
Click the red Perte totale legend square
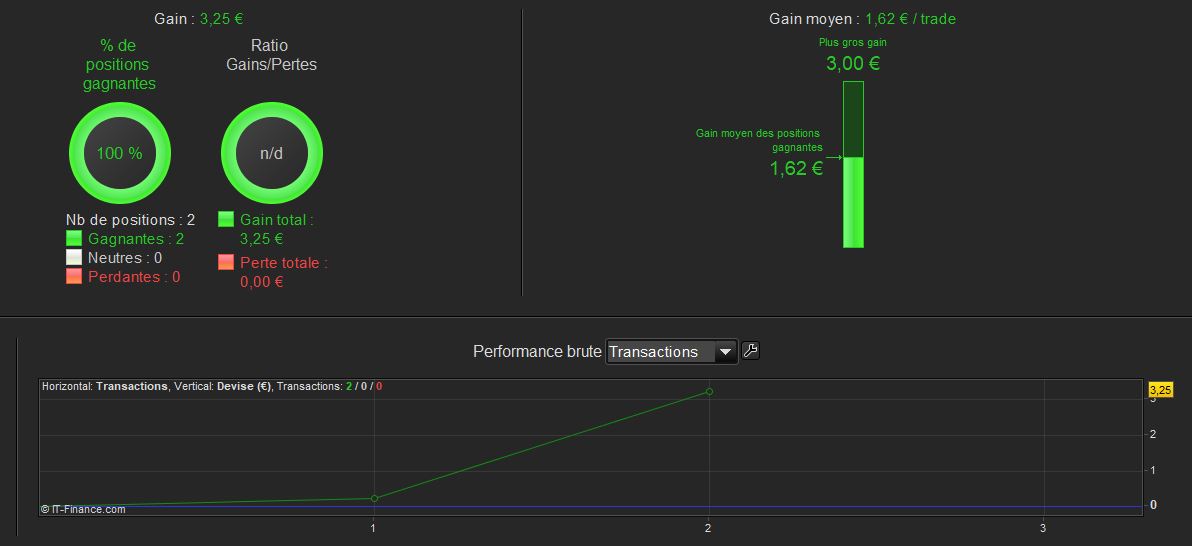click(226, 263)
